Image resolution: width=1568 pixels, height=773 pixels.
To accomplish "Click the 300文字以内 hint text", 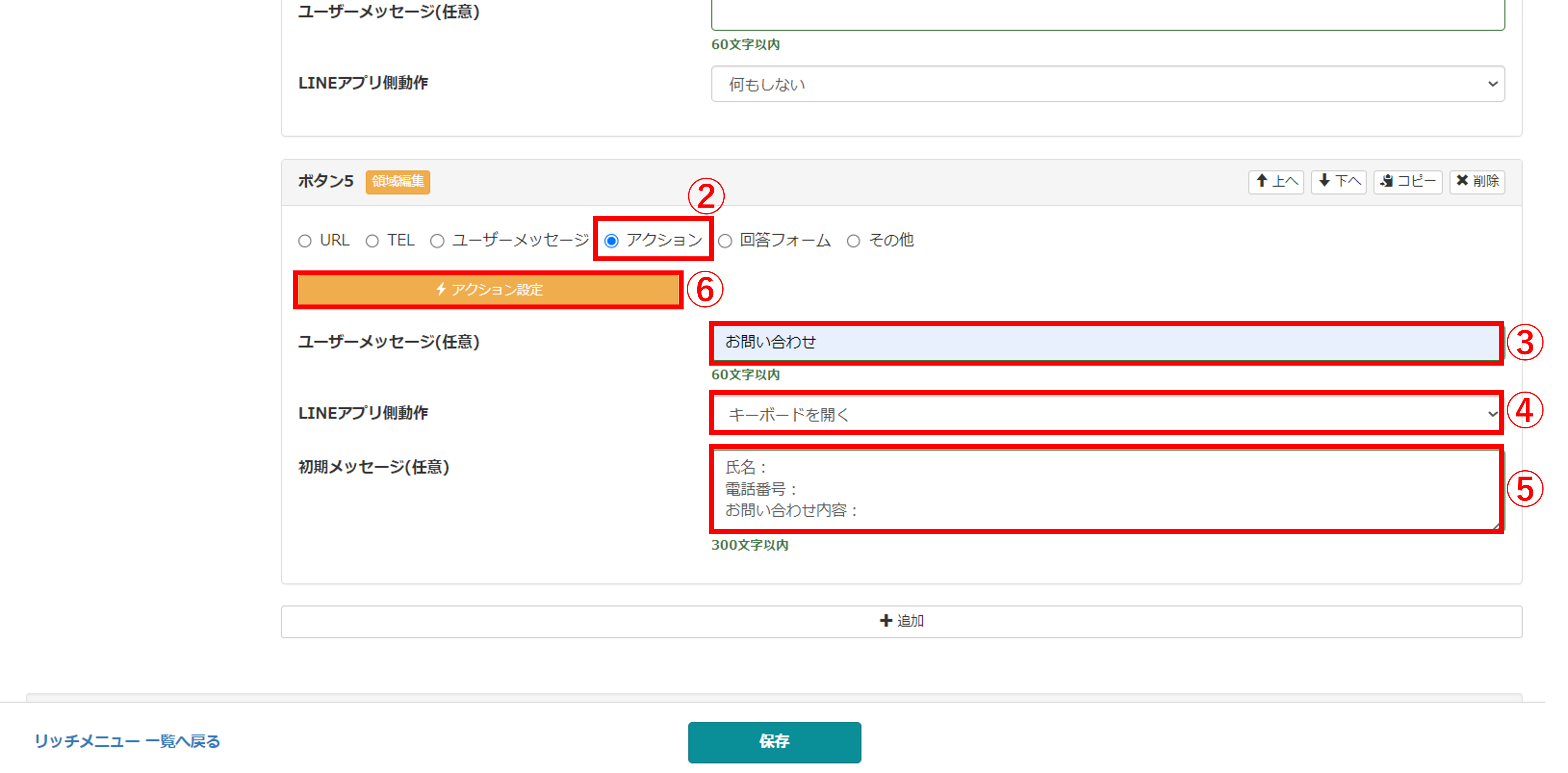I will 750,545.
